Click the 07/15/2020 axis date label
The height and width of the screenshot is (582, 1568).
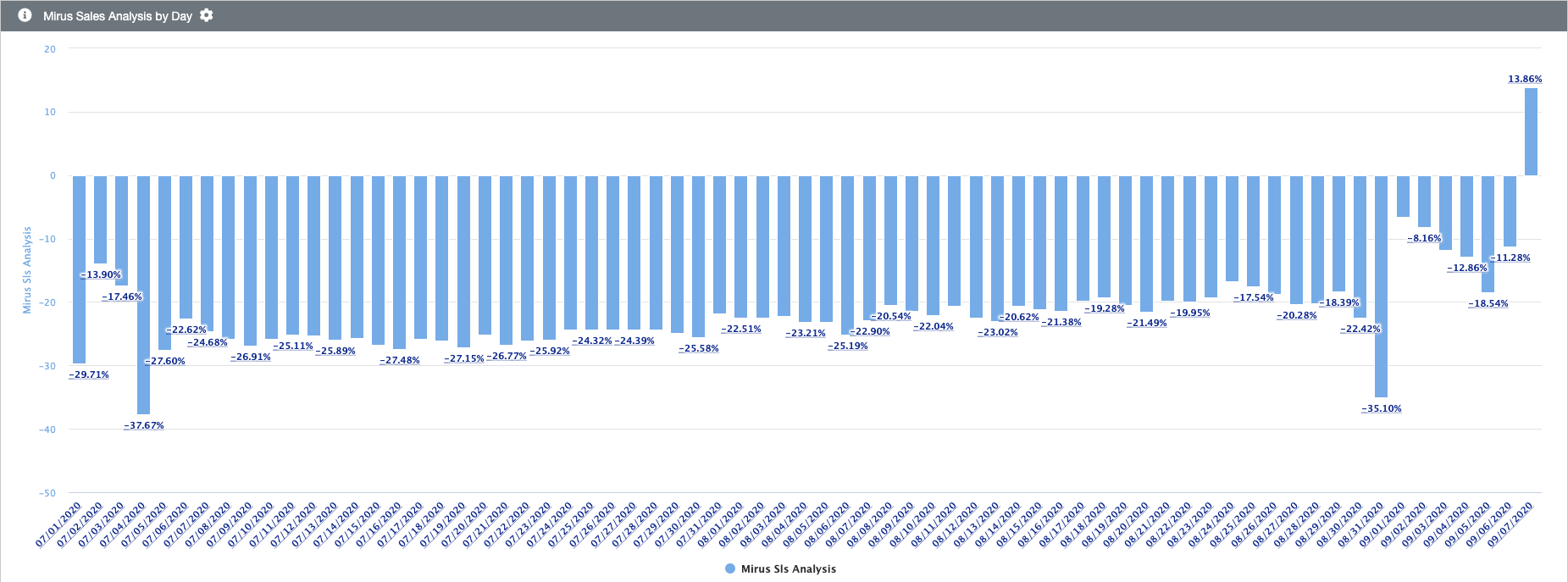pyautogui.click(x=357, y=524)
